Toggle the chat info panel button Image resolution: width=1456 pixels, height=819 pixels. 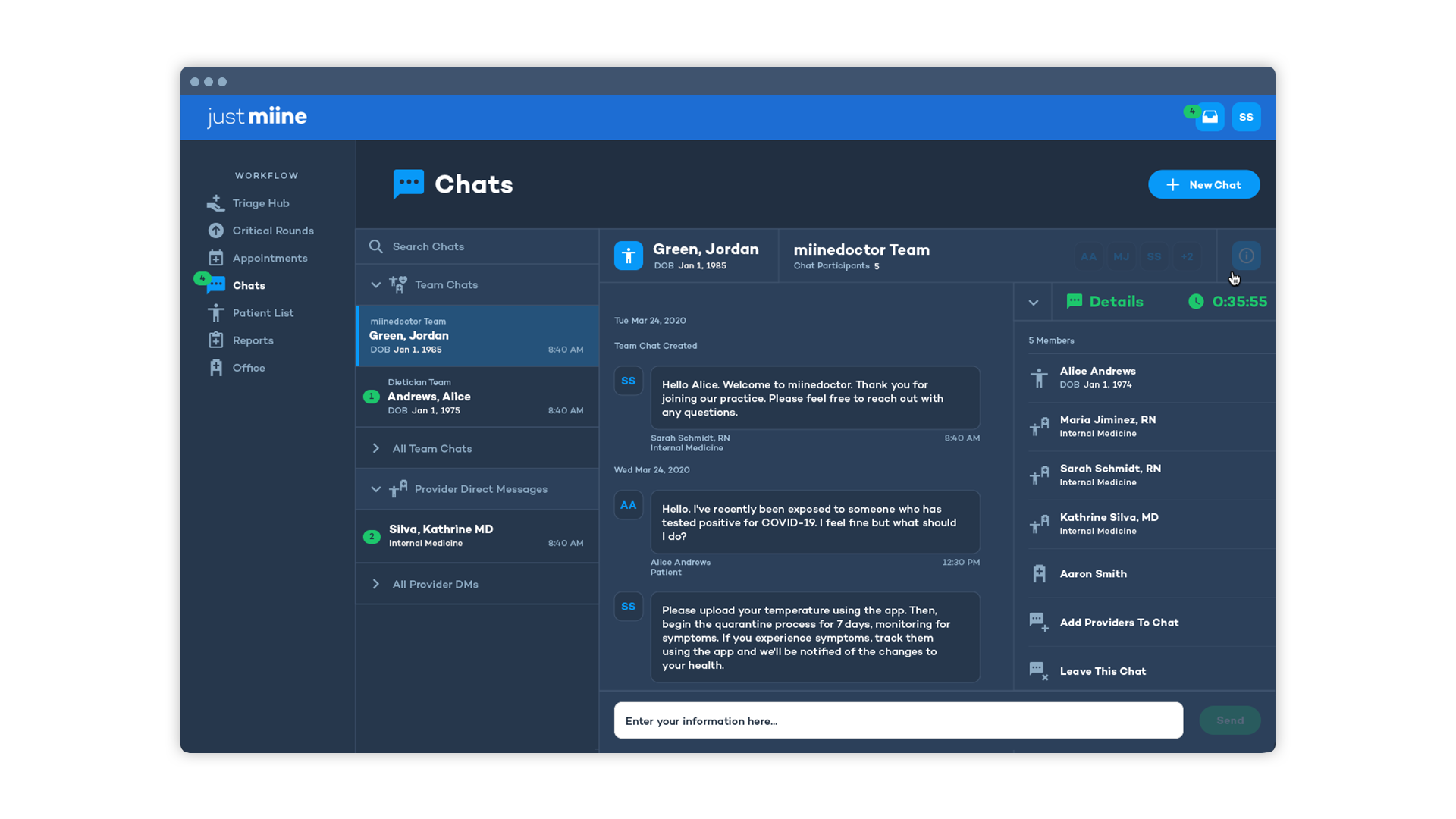(x=1246, y=256)
